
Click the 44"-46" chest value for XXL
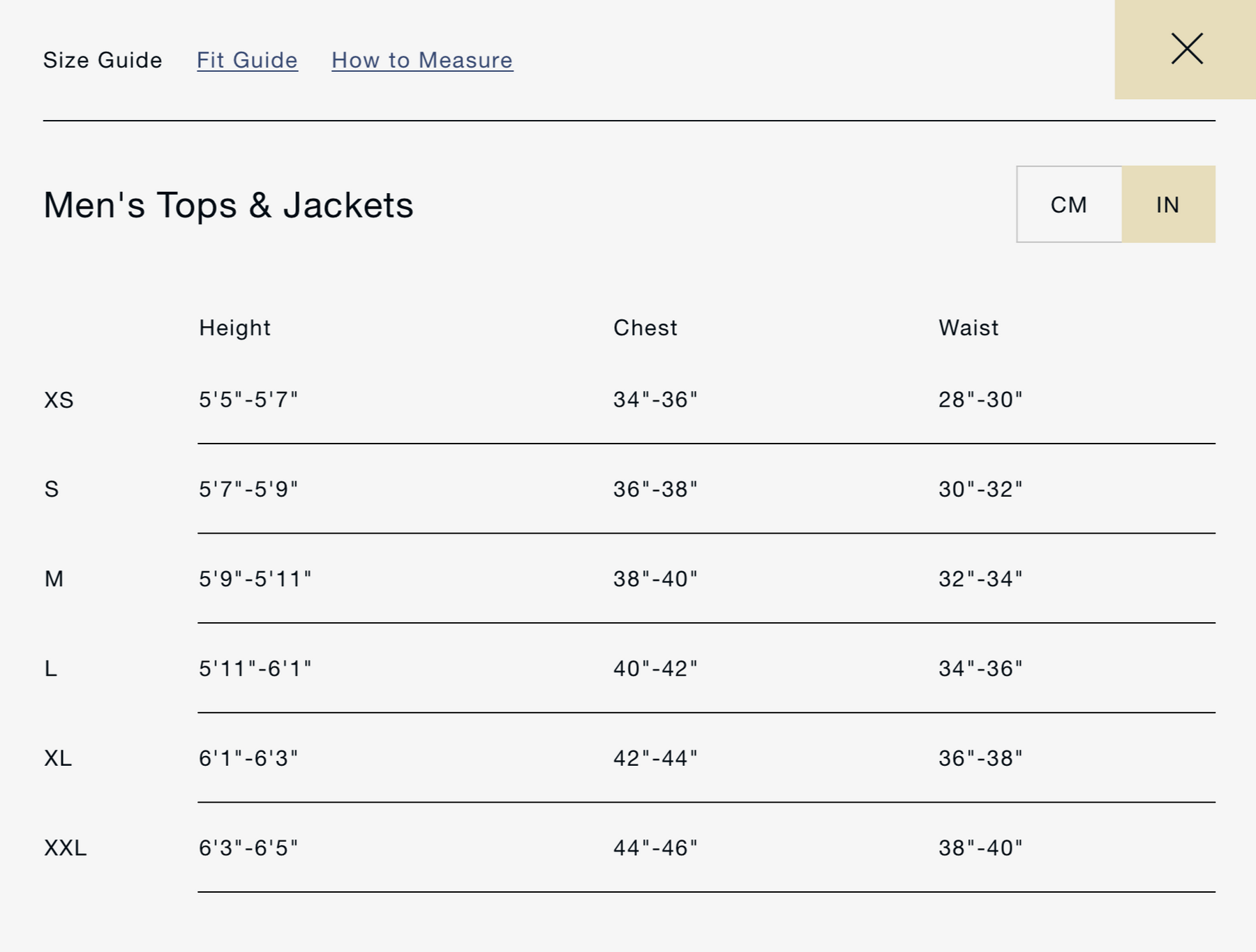[655, 847]
